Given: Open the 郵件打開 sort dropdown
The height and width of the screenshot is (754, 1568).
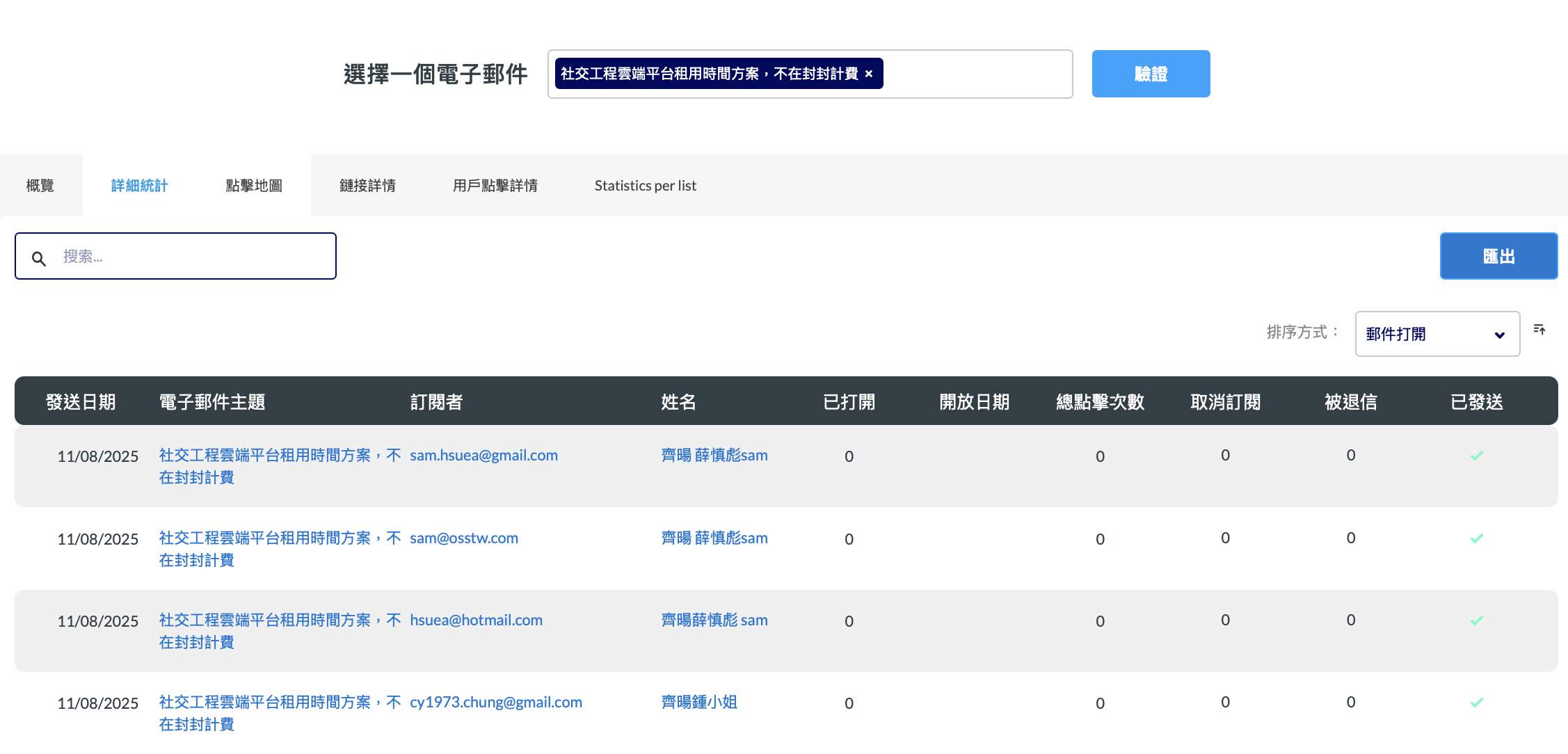Looking at the screenshot, I should coord(1437,334).
